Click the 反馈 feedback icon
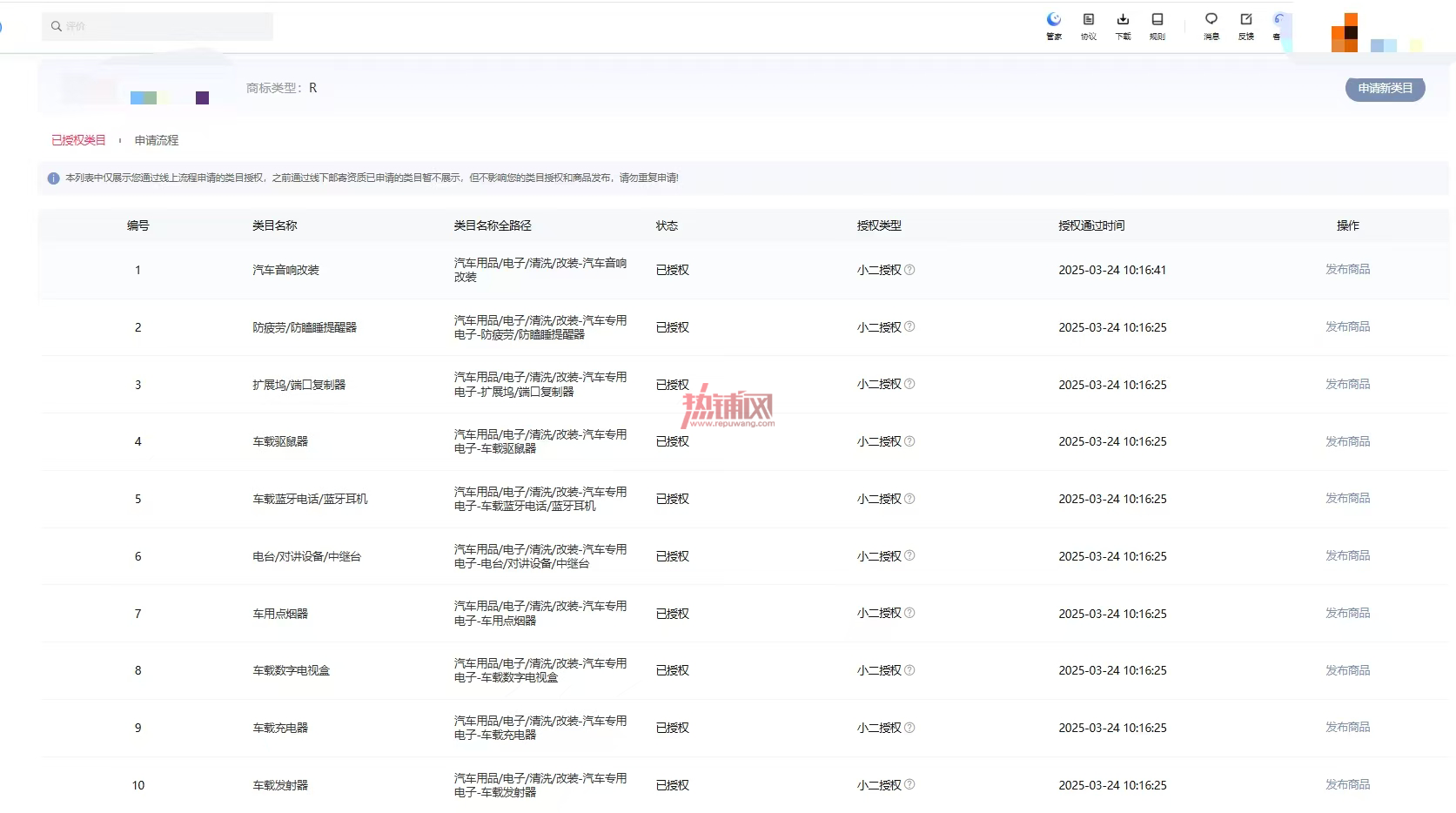Viewport: 1456px width, 813px height. 1245,19
